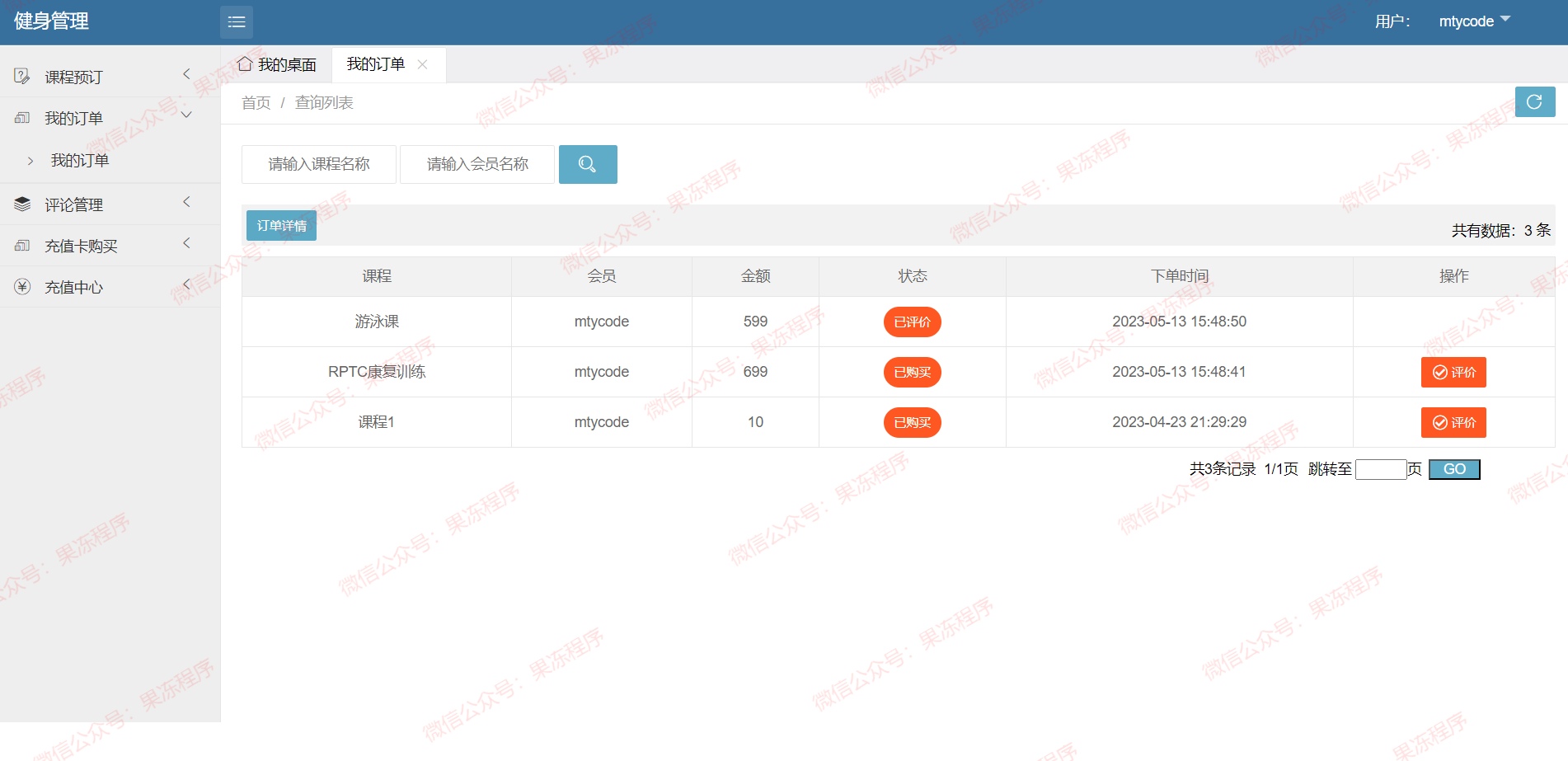Screen dimensions: 1568x761
Task: Click 评价 for the 课程1 order
Action: (1453, 422)
